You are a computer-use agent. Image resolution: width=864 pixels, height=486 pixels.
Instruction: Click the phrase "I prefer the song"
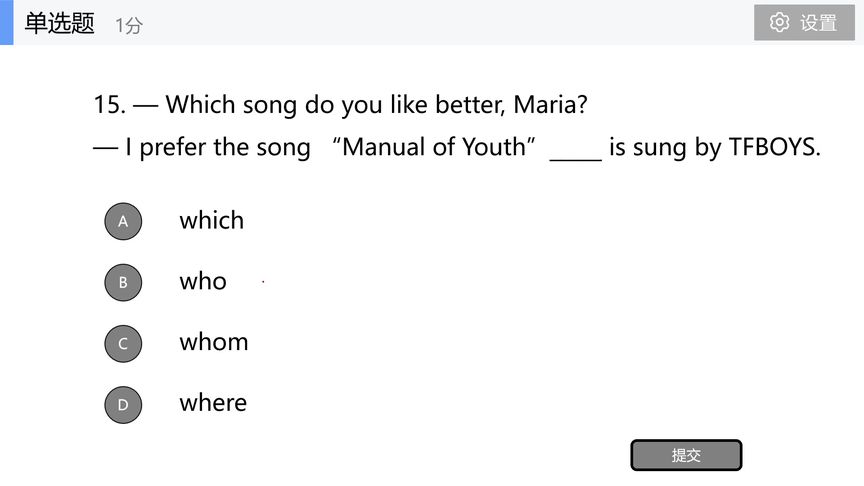pos(217,148)
